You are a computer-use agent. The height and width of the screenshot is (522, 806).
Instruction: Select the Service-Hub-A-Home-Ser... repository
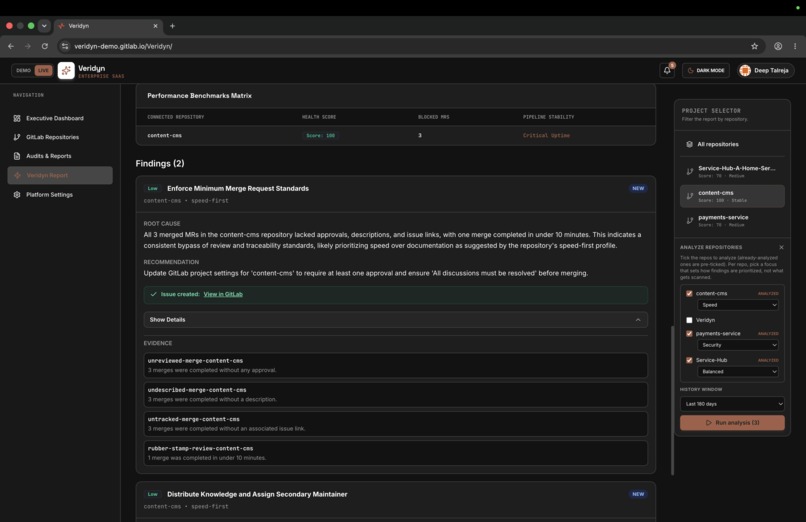[732, 172]
